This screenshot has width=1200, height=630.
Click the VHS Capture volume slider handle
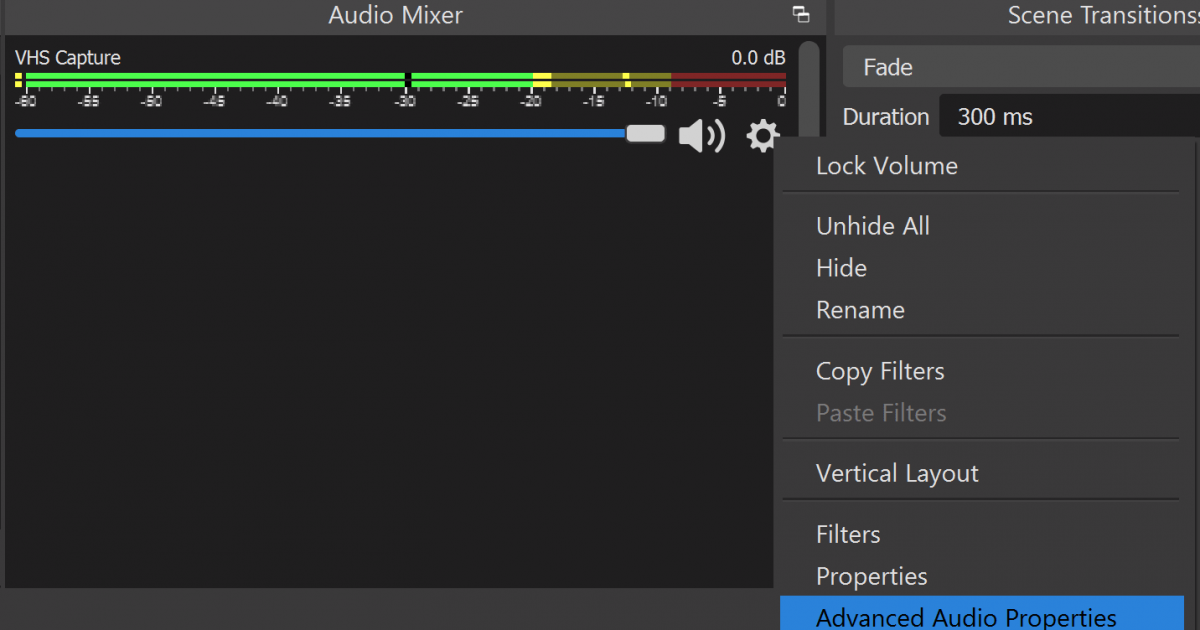[645, 134]
